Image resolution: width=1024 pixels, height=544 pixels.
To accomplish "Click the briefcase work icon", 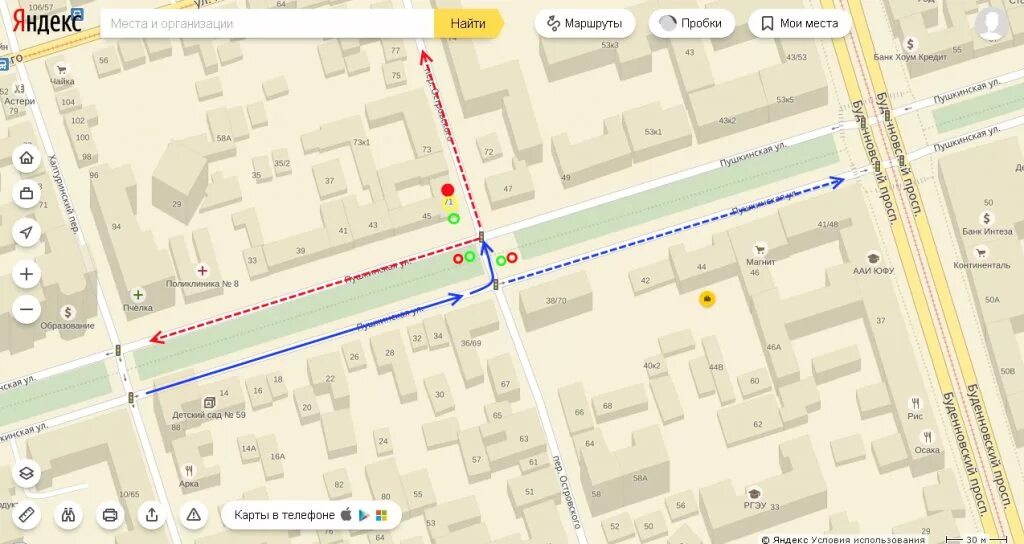I will click(x=27, y=194).
